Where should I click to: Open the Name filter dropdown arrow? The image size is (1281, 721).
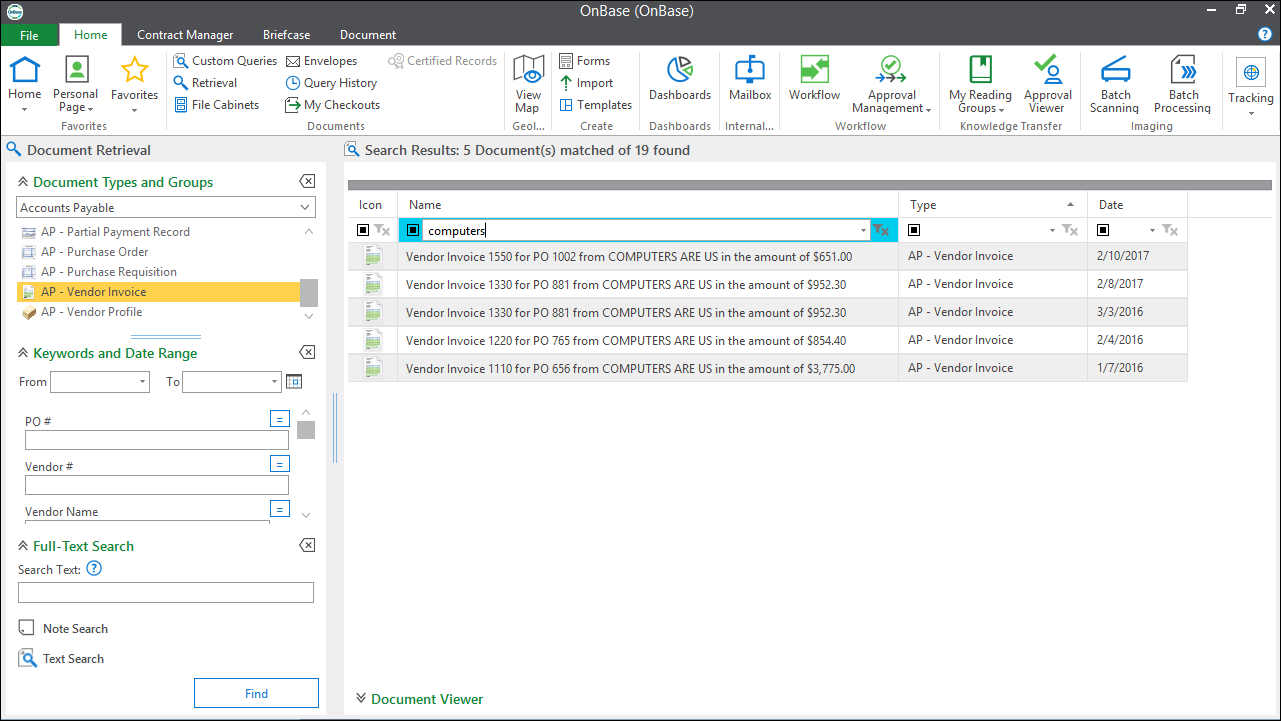pos(863,231)
